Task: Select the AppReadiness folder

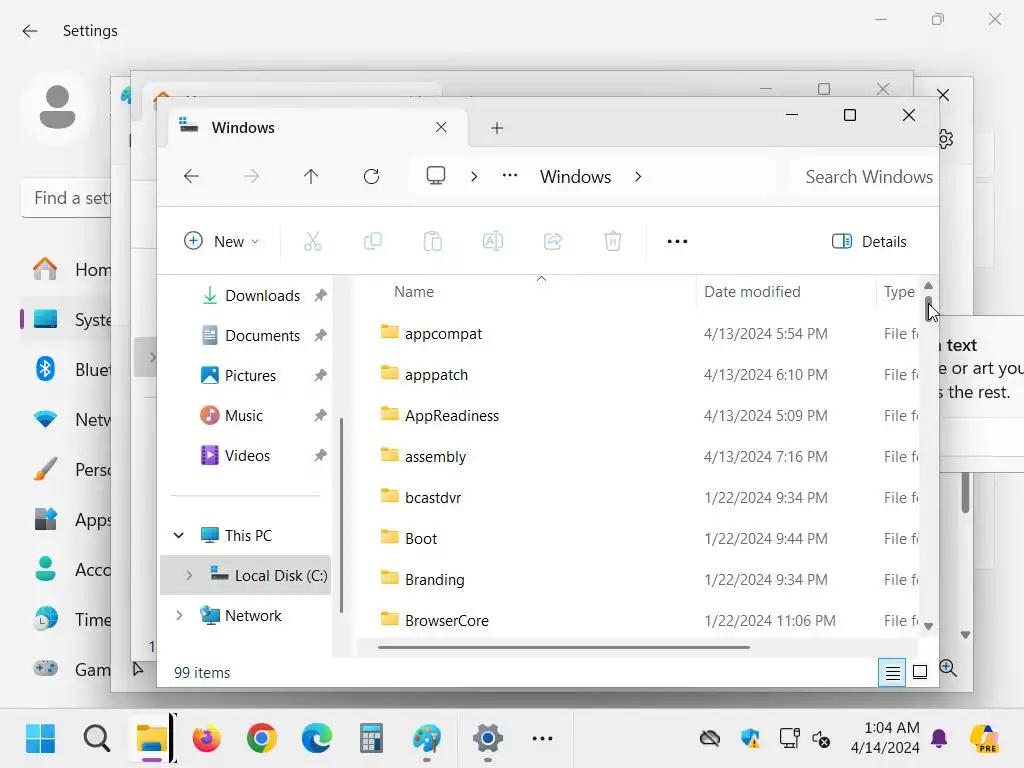Action: [x=451, y=416]
